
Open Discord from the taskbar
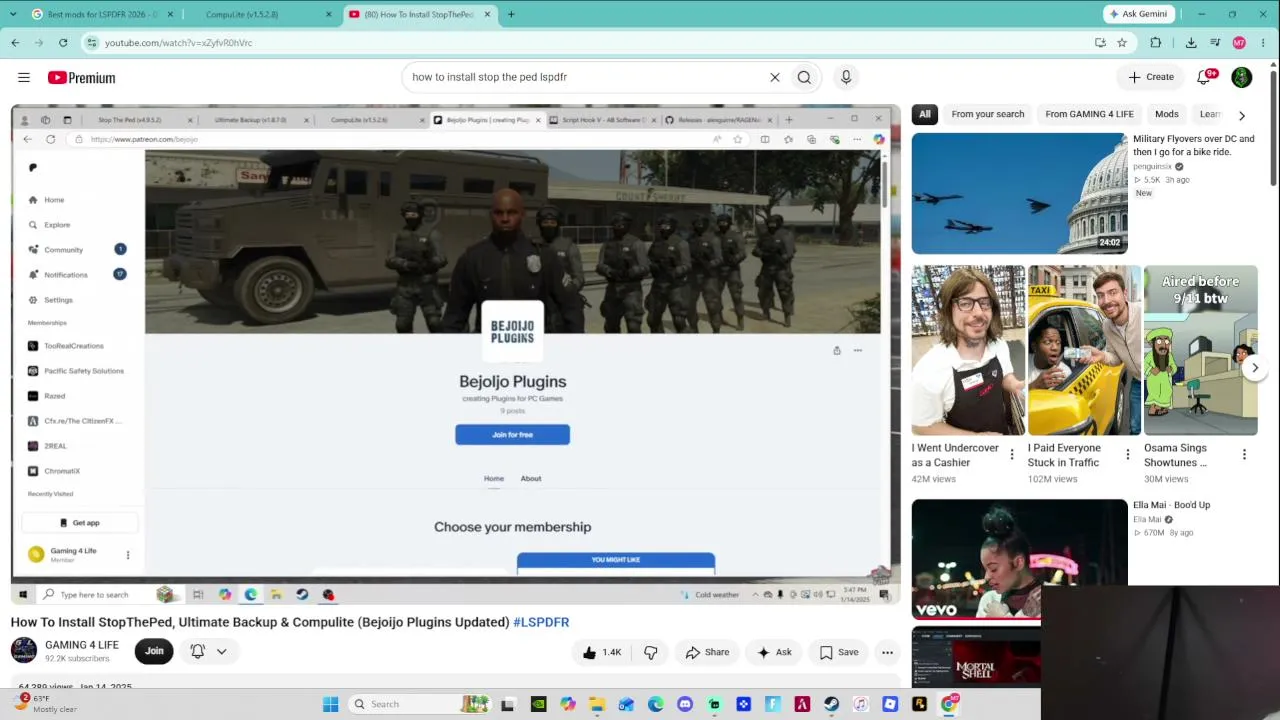(x=685, y=704)
